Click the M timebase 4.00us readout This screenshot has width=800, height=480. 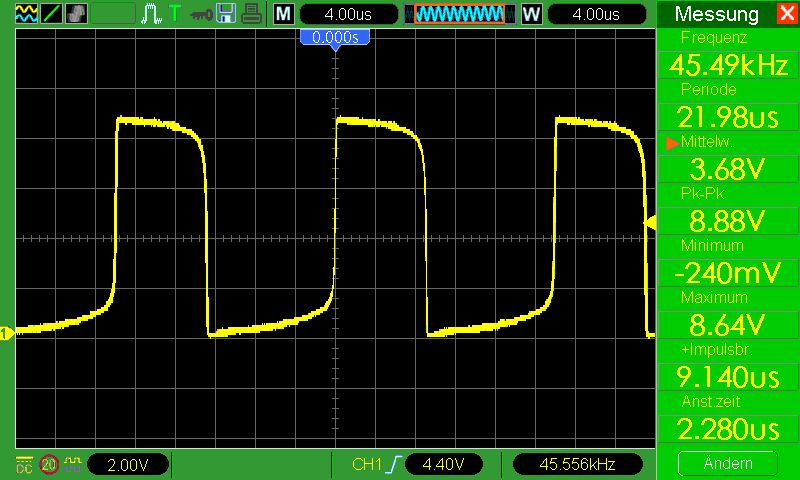[x=348, y=14]
